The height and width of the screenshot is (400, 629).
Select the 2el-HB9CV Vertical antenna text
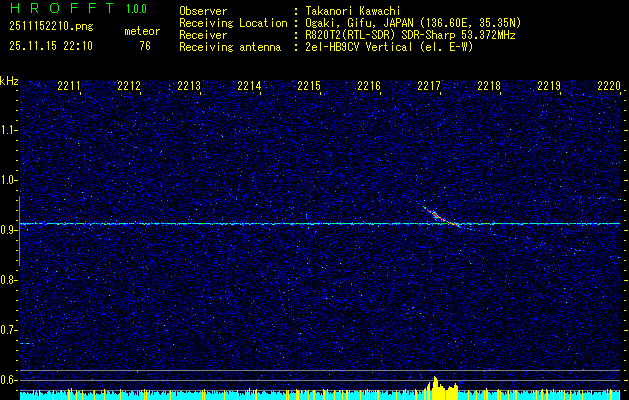click(390, 47)
